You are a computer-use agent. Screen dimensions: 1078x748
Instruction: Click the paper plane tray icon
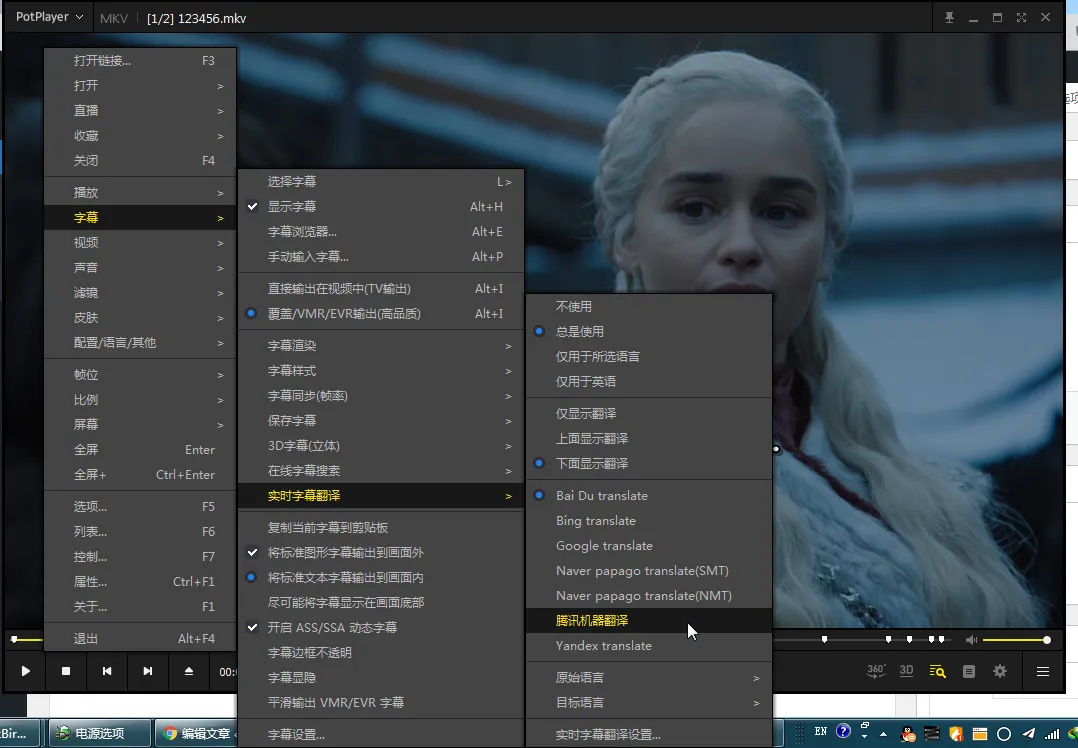1028,734
